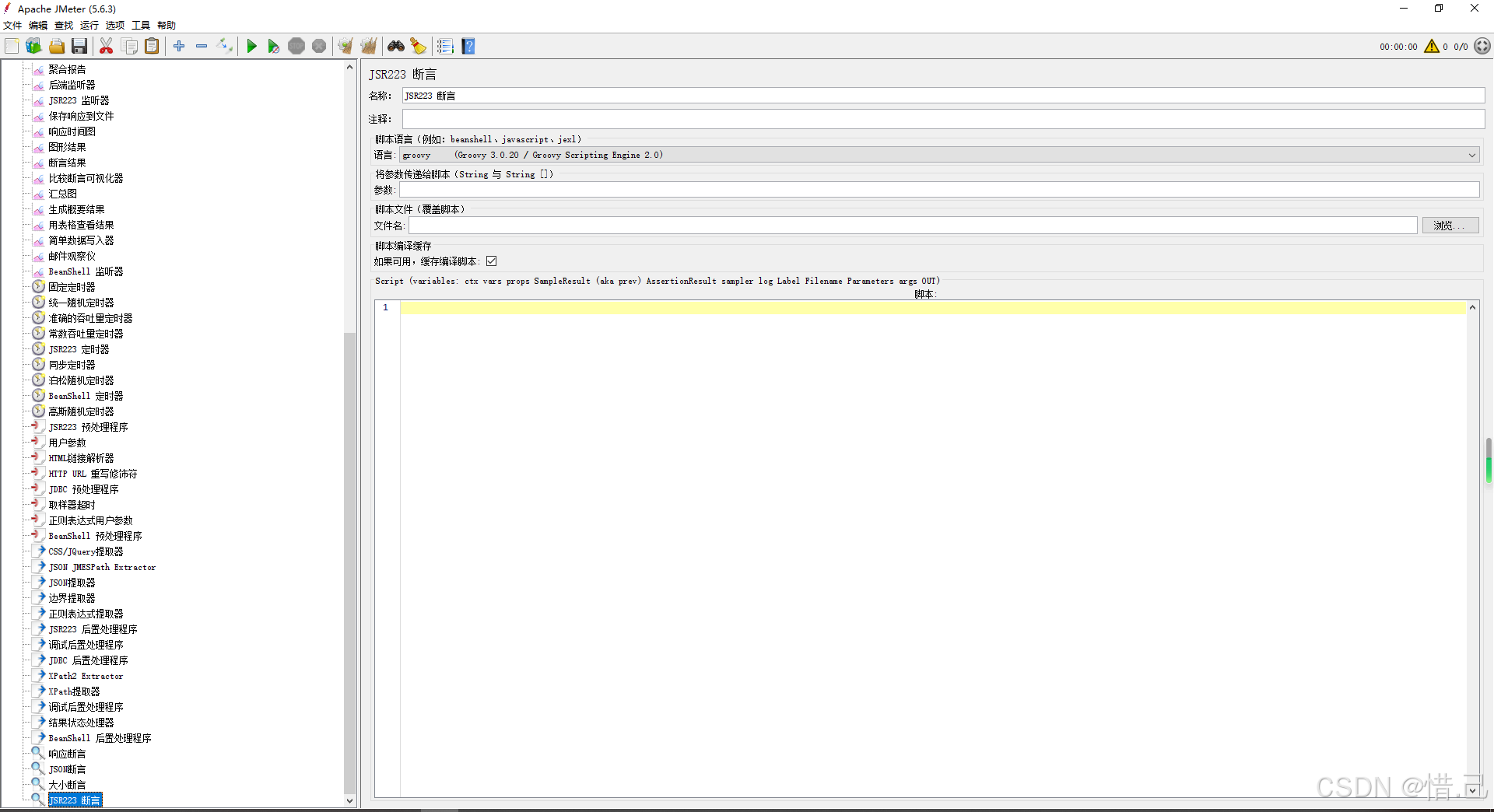Click into the 参数 parameters field
Screen dimensions: 1494x812
939,190
